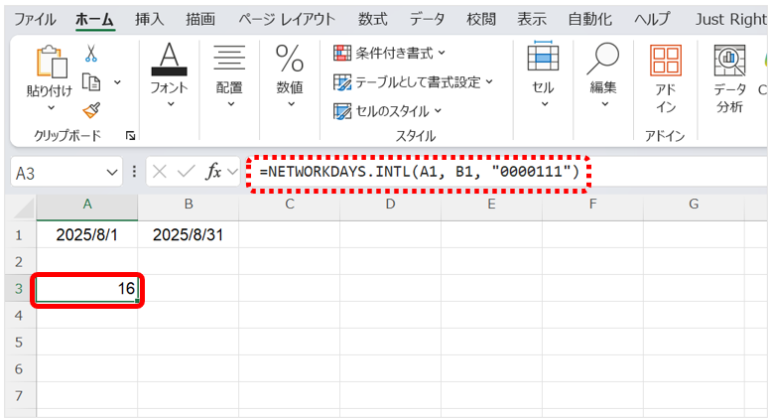Select column D header
Viewport: 770px width, 418px height.
390,204
